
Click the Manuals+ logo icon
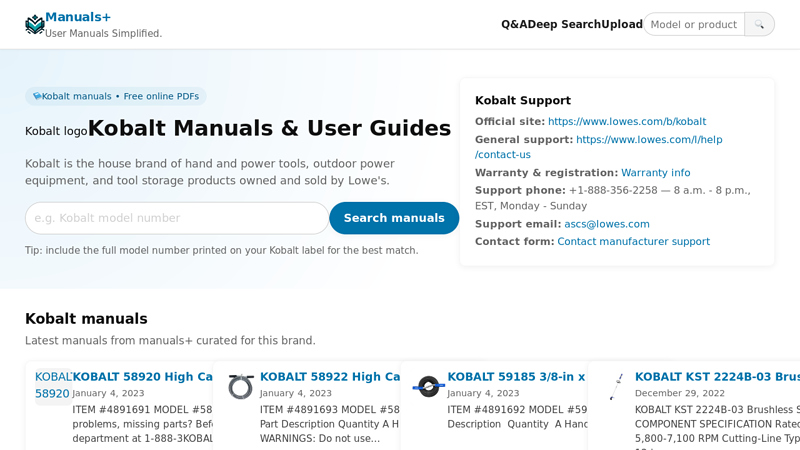(x=35, y=24)
